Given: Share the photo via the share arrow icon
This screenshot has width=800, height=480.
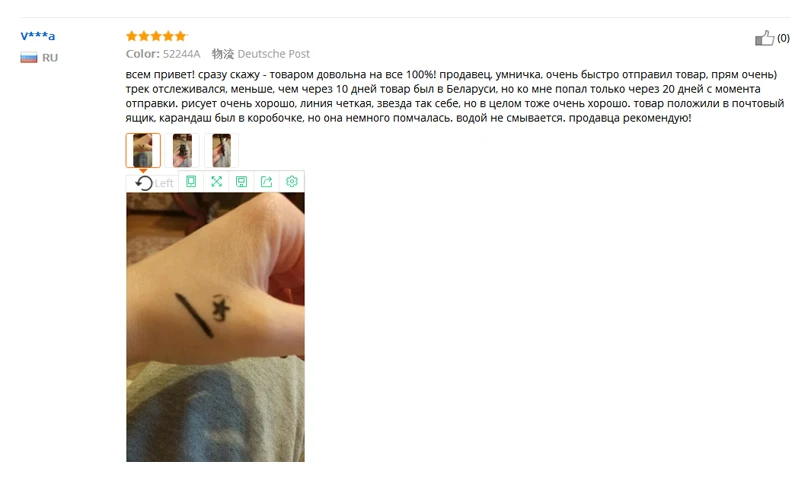Looking at the screenshot, I should (266, 182).
